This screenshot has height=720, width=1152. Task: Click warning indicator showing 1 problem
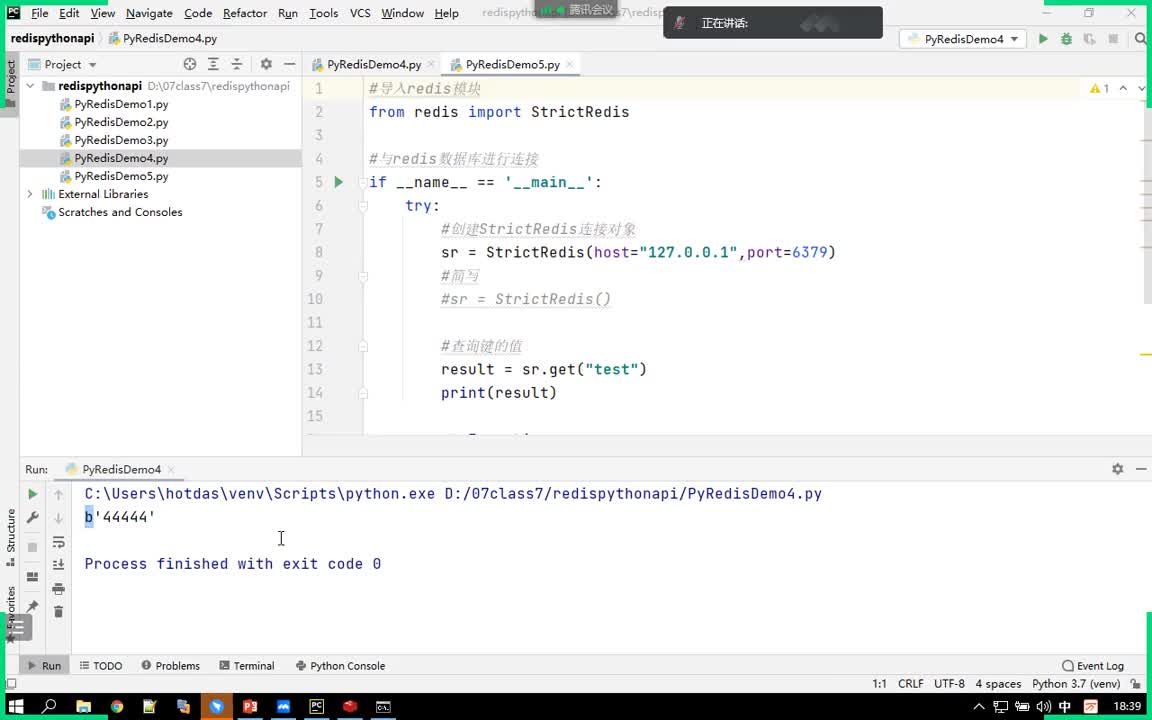(x=1100, y=88)
